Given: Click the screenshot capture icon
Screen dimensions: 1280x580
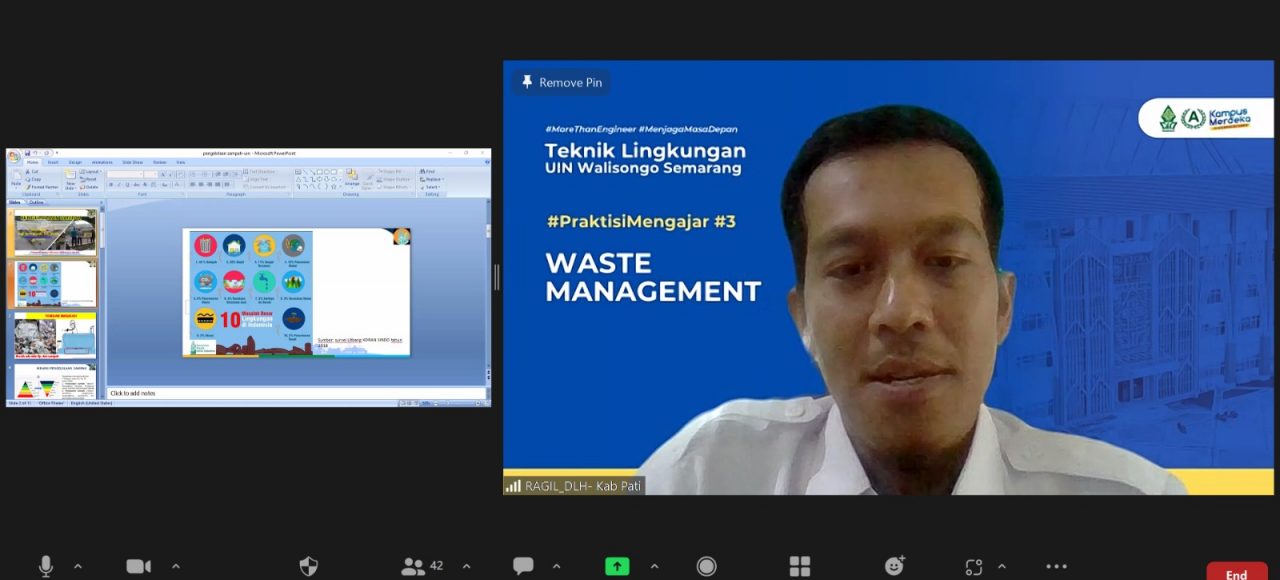Looking at the screenshot, I should pos(974,567).
